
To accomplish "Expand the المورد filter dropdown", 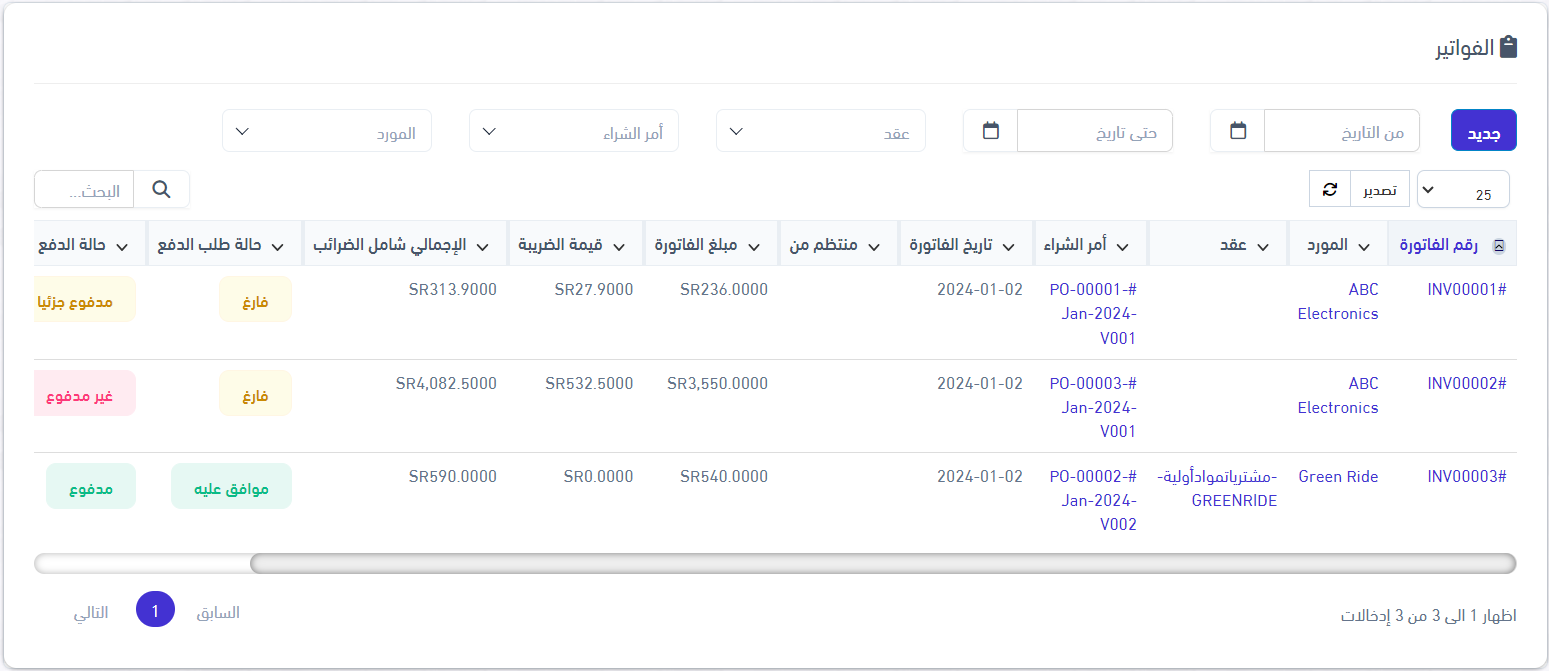I will 327,132.
